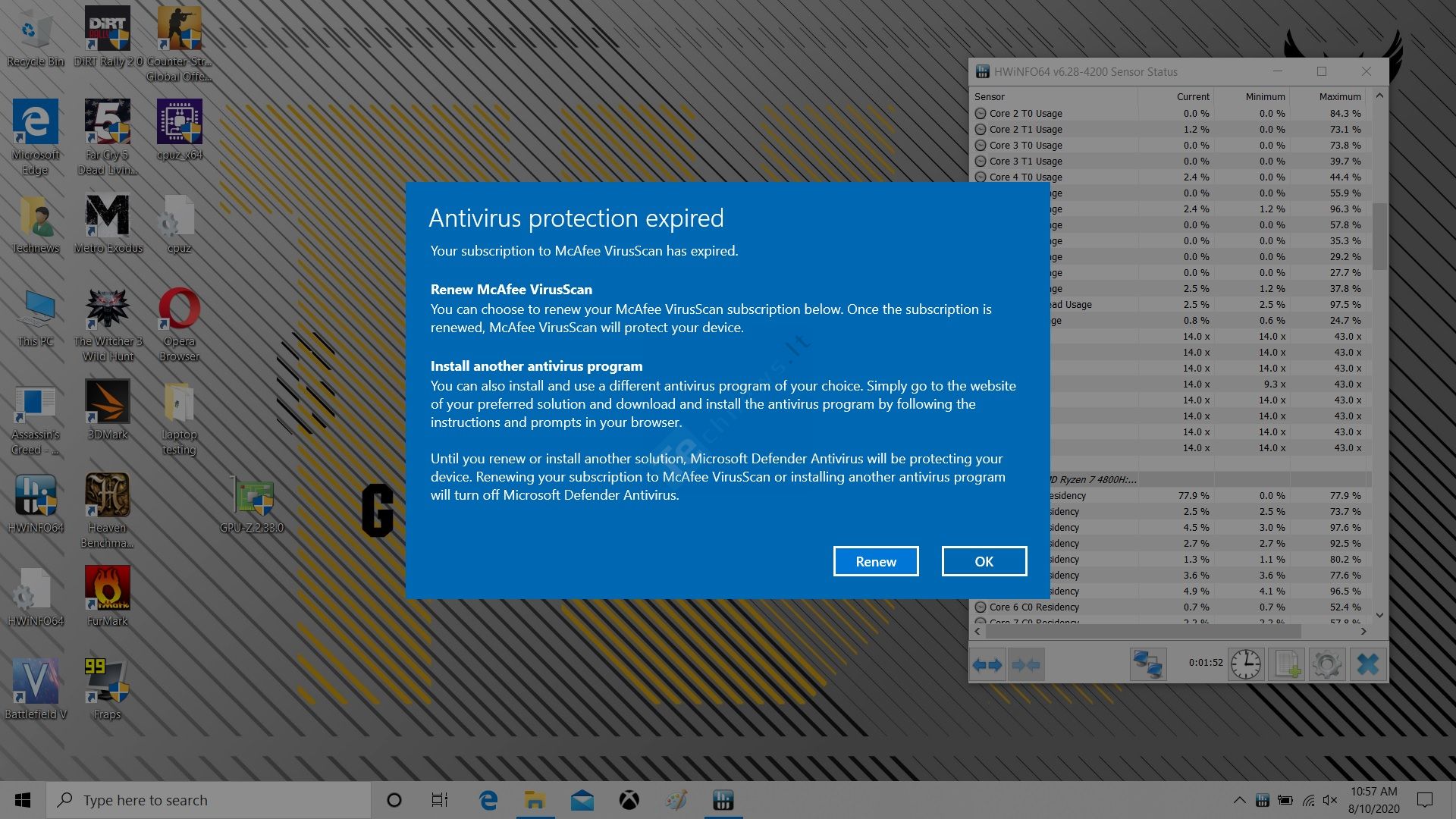Open the Mail app from taskbar
Image resolution: width=1456 pixels, height=819 pixels.
[582, 800]
